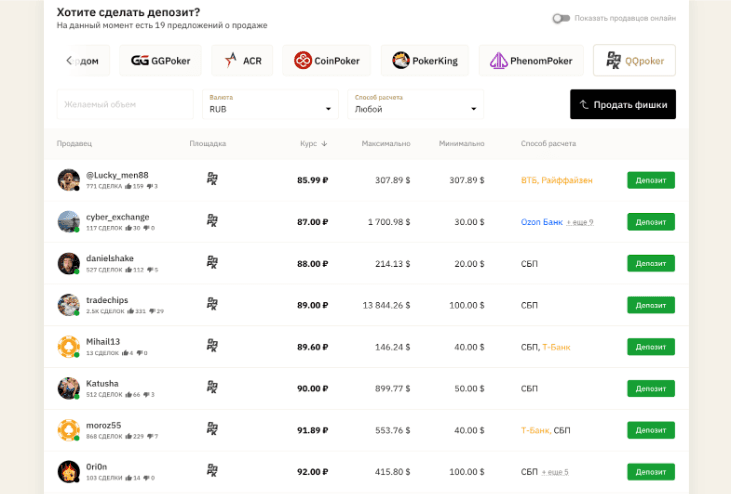Screen dimensions: 731x494
Task: Select the ACR room tab
Action: pos(242,61)
